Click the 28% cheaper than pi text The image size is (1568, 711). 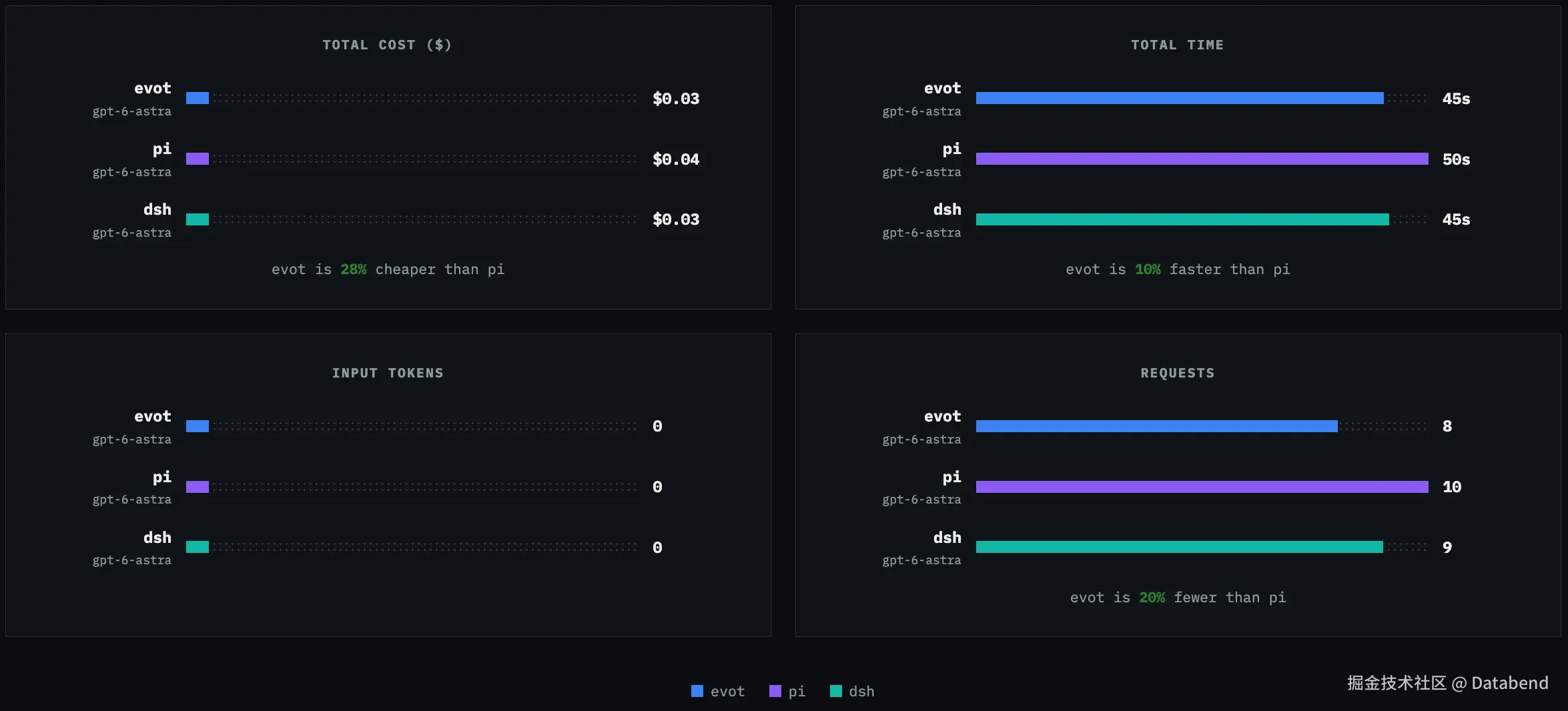point(422,269)
